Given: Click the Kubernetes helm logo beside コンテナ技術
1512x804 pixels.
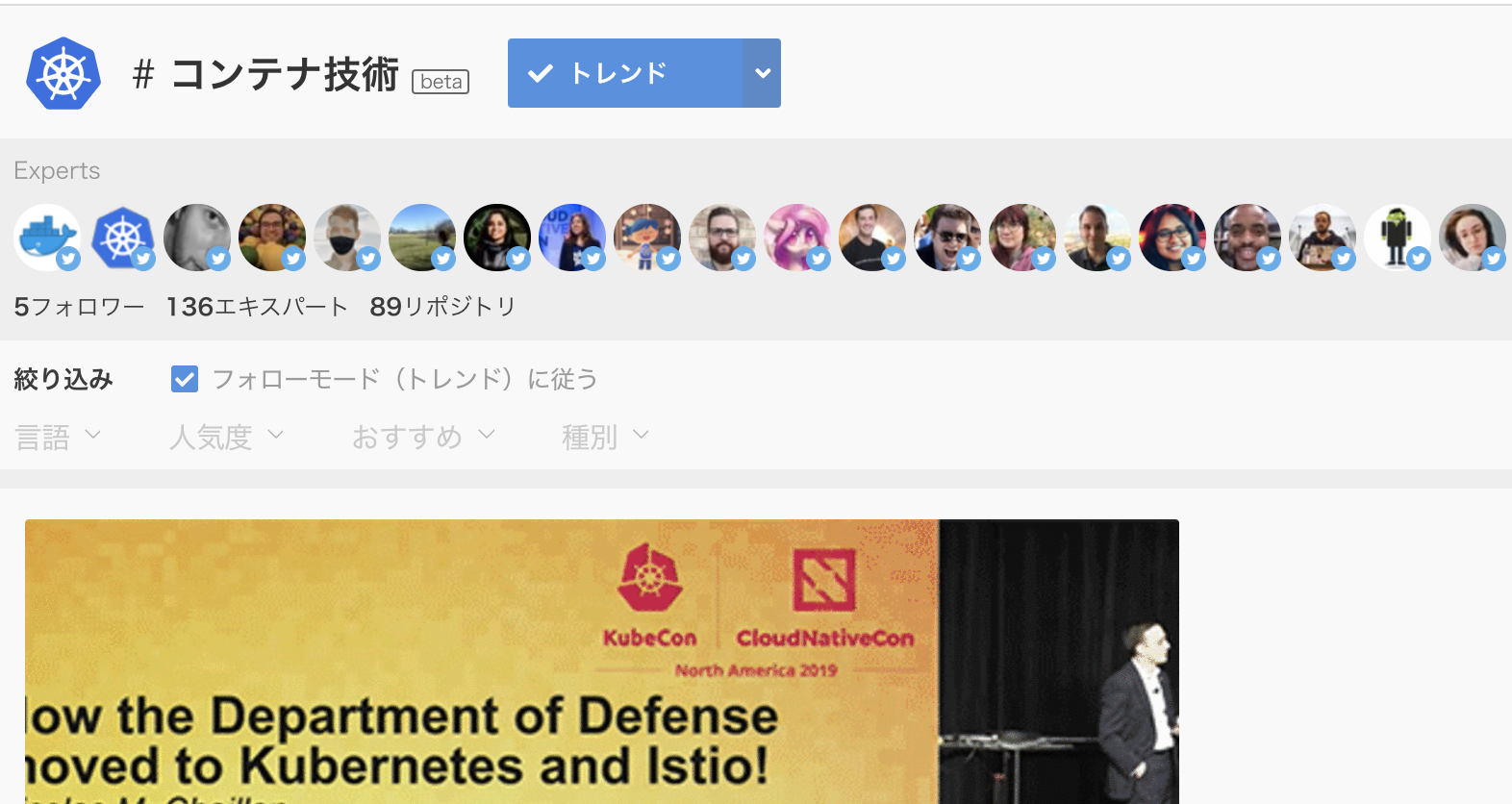Looking at the screenshot, I should point(63,73).
